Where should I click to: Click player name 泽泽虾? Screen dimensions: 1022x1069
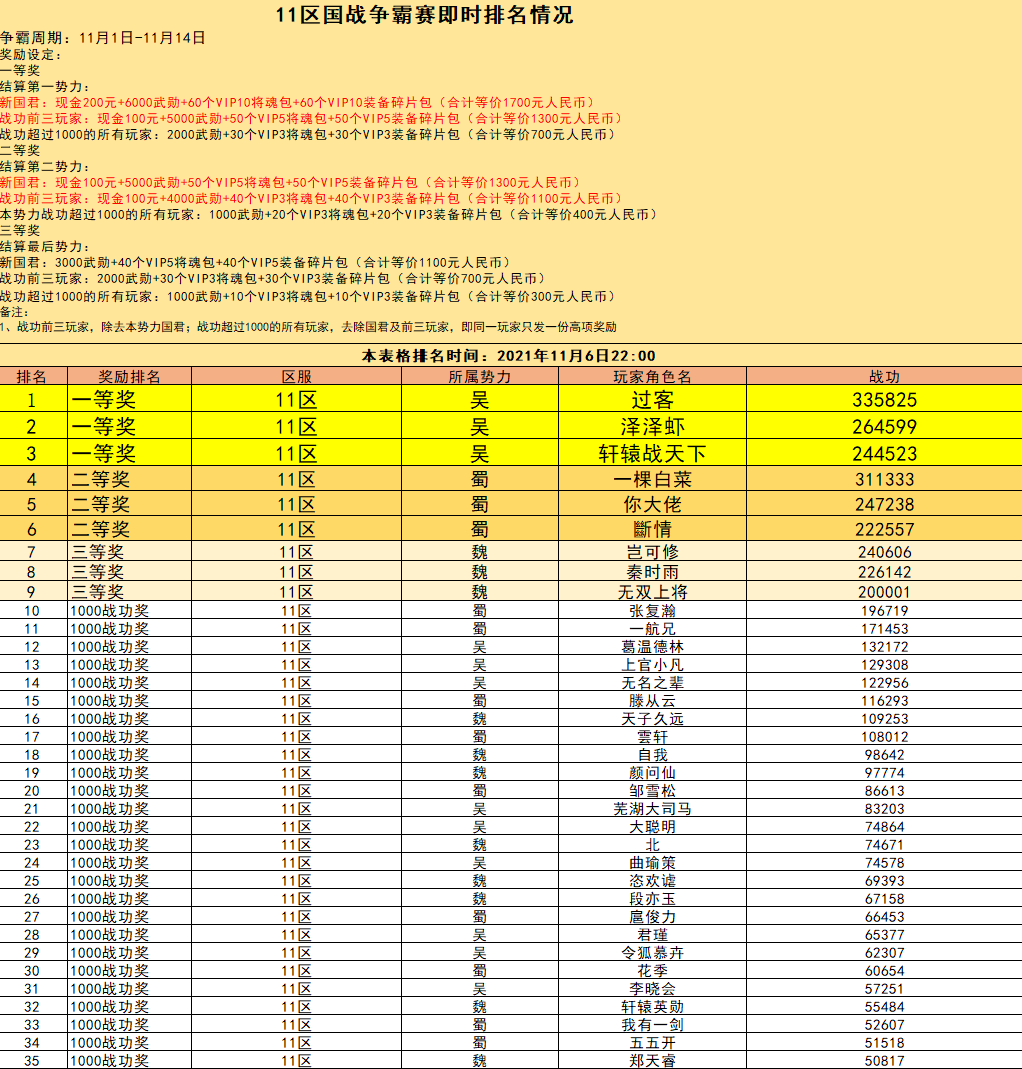tap(652, 427)
